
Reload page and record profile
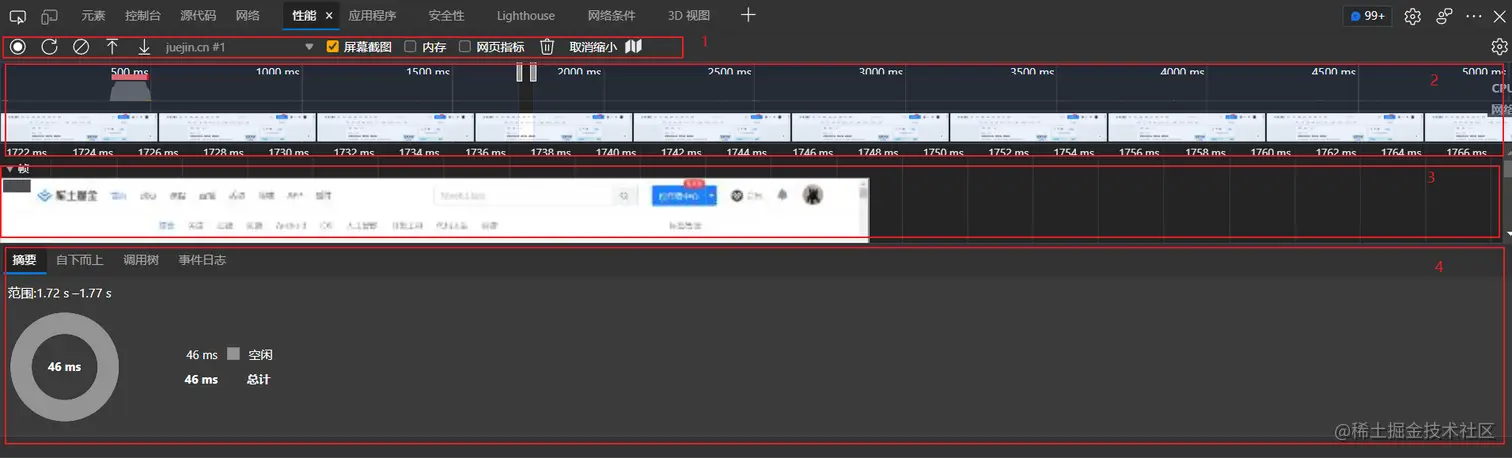click(49, 47)
